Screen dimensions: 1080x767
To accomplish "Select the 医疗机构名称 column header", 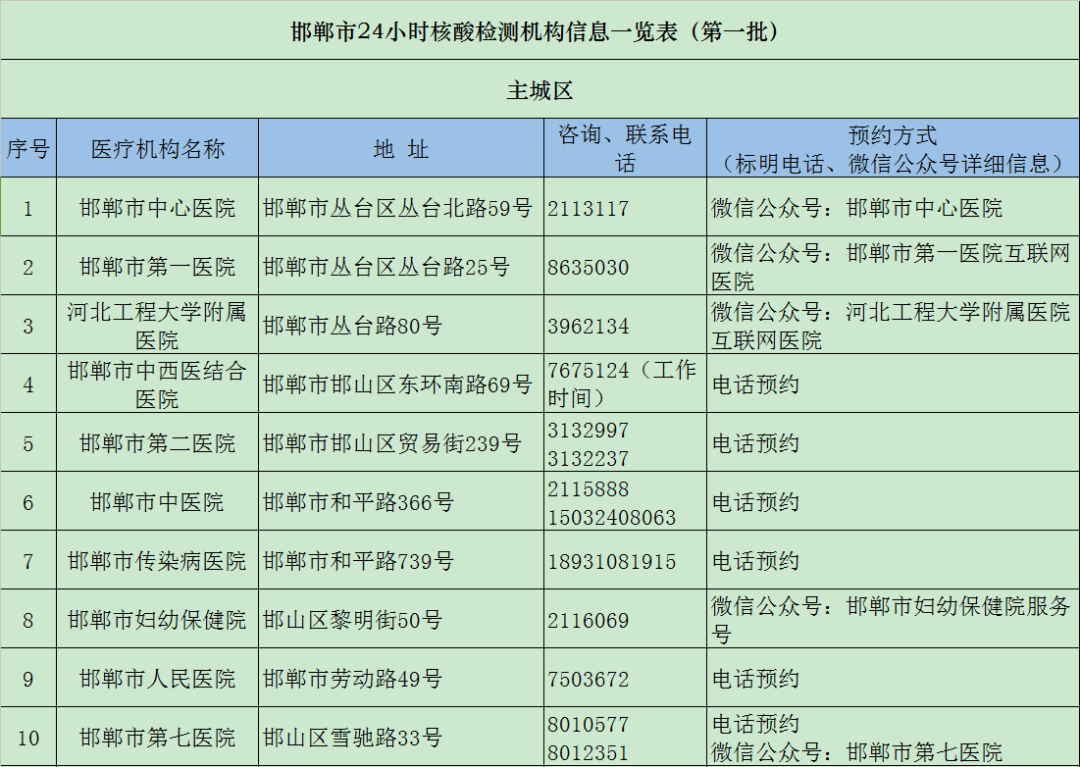I will 158,149.
